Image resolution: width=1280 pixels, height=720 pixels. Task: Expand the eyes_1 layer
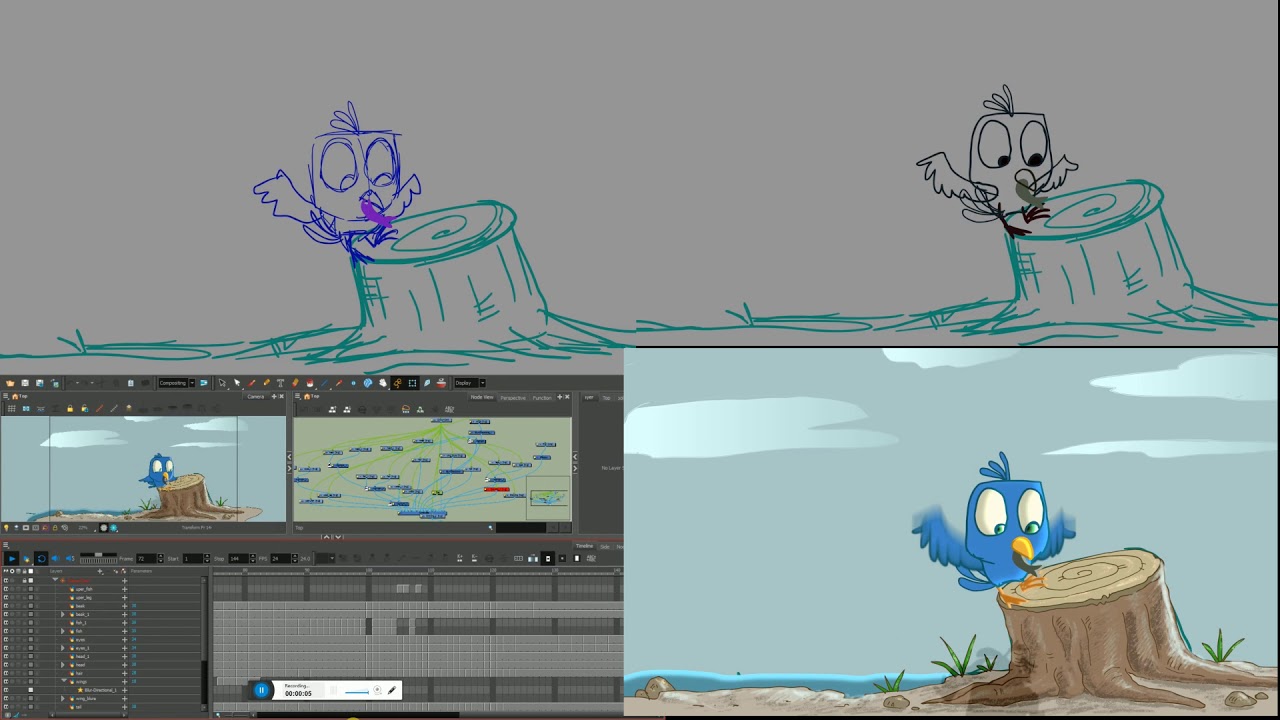coord(62,648)
